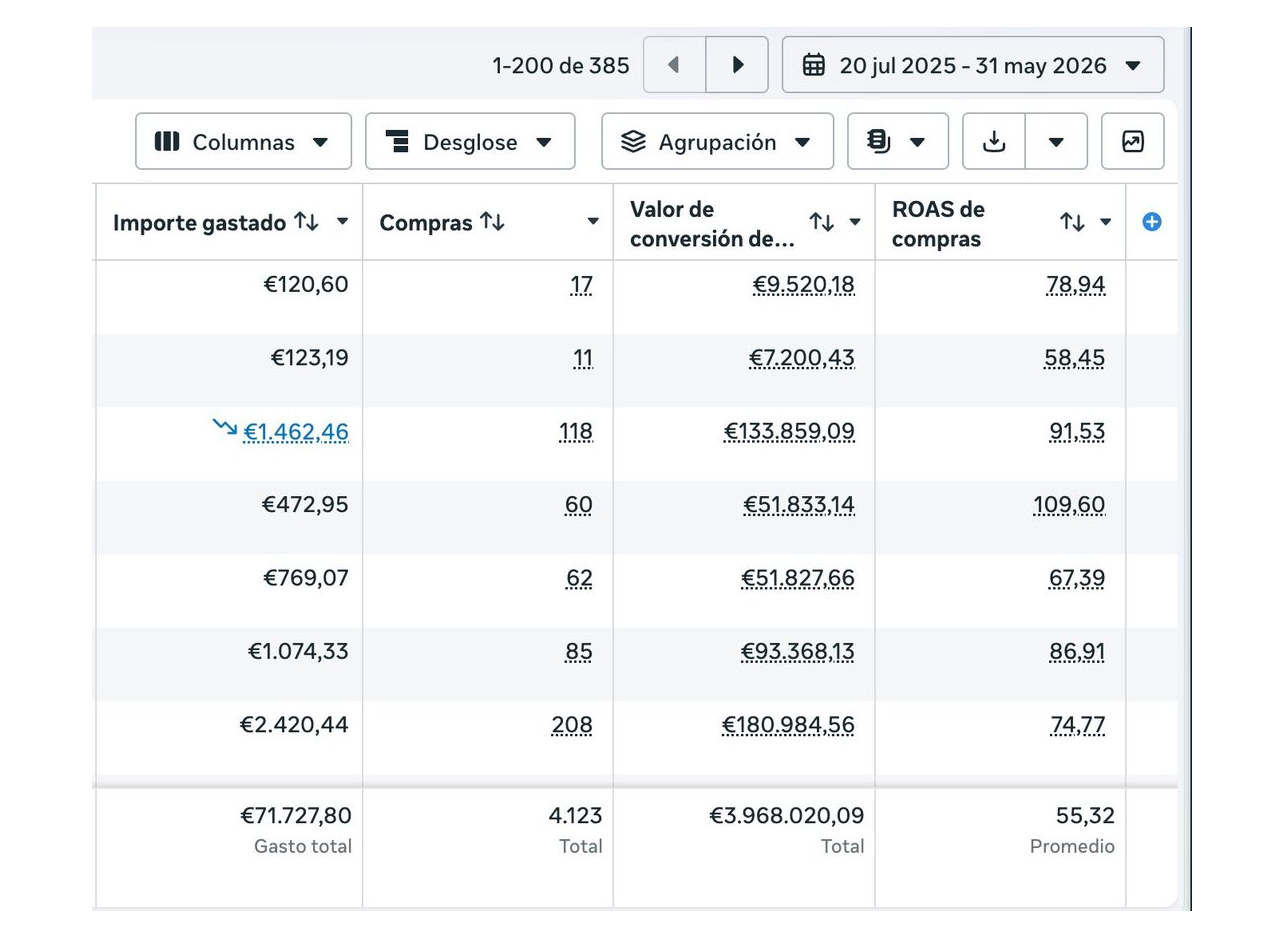Expand export options arrow next to download
Viewport: 1285px width, 938px height.
(x=1056, y=142)
